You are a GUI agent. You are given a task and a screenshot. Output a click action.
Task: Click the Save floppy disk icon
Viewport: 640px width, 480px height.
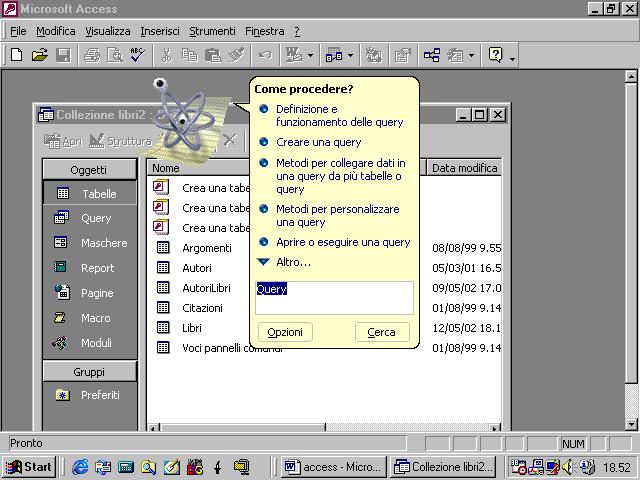click(x=63, y=55)
